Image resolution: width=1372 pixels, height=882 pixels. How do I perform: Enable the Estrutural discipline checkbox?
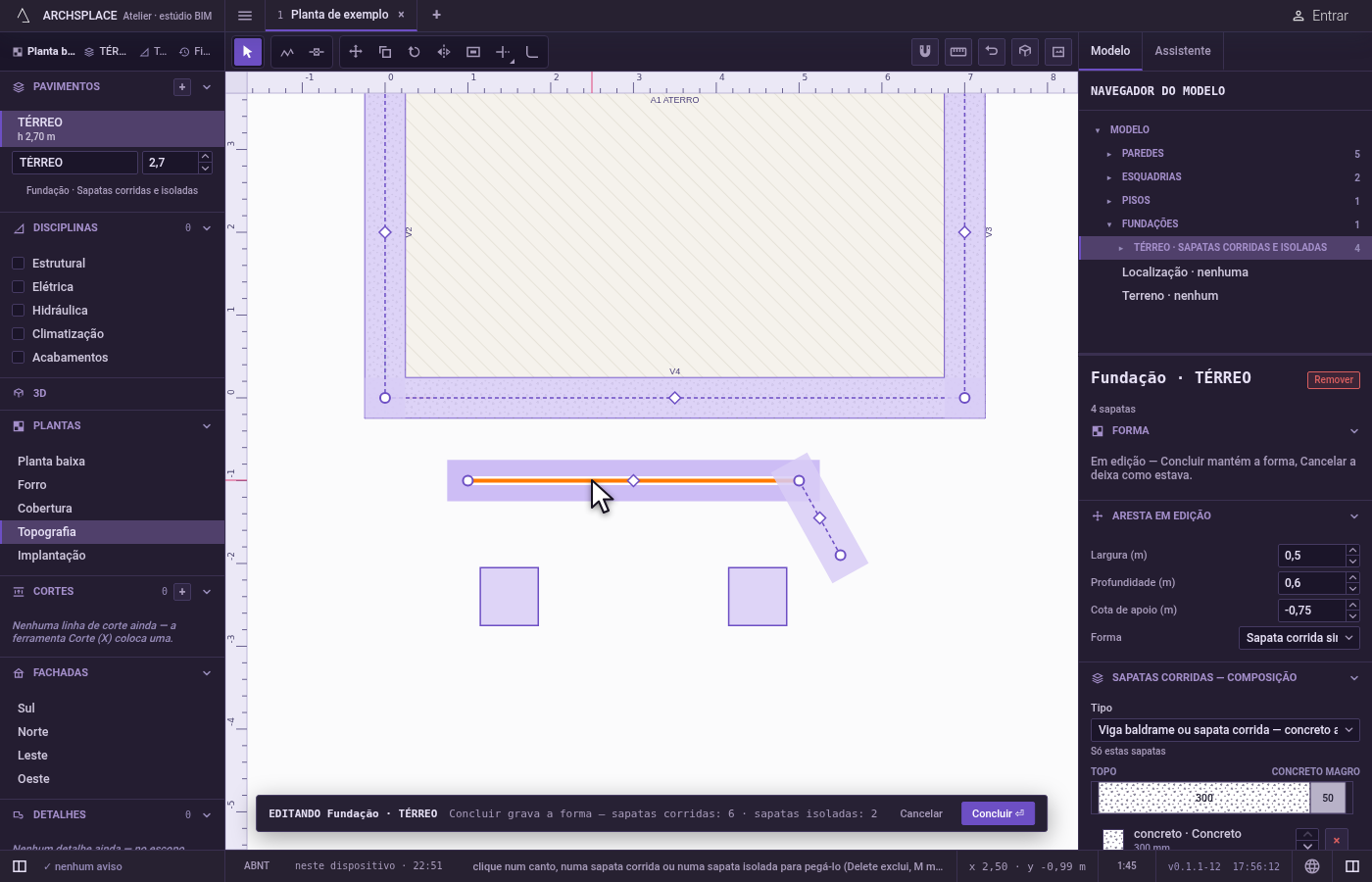coord(18,264)
